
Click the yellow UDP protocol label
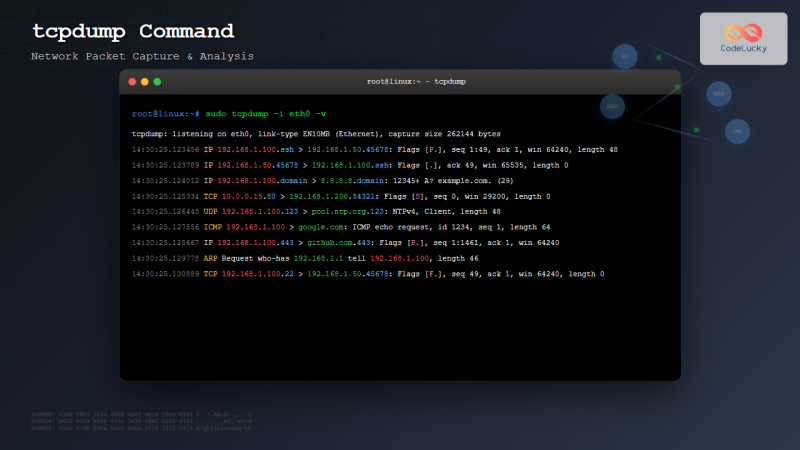pos(211,212)
